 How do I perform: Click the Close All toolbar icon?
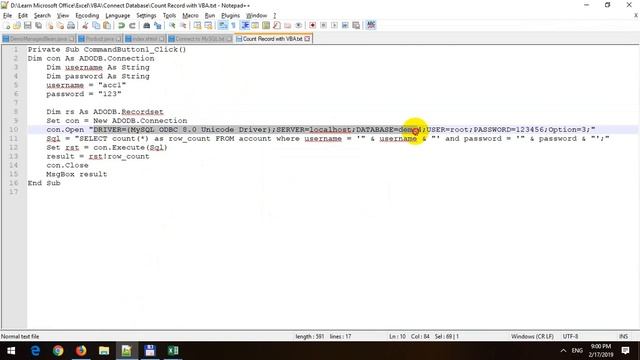point(60,25)
